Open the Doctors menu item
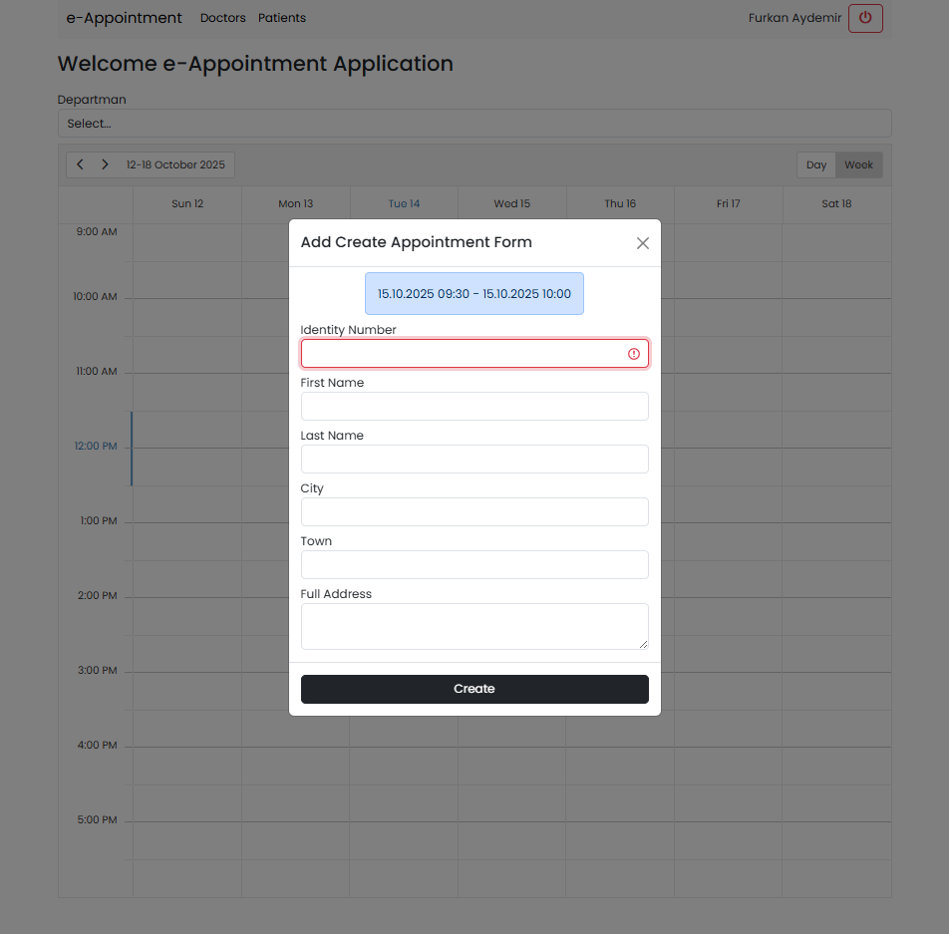 [222, 17]
